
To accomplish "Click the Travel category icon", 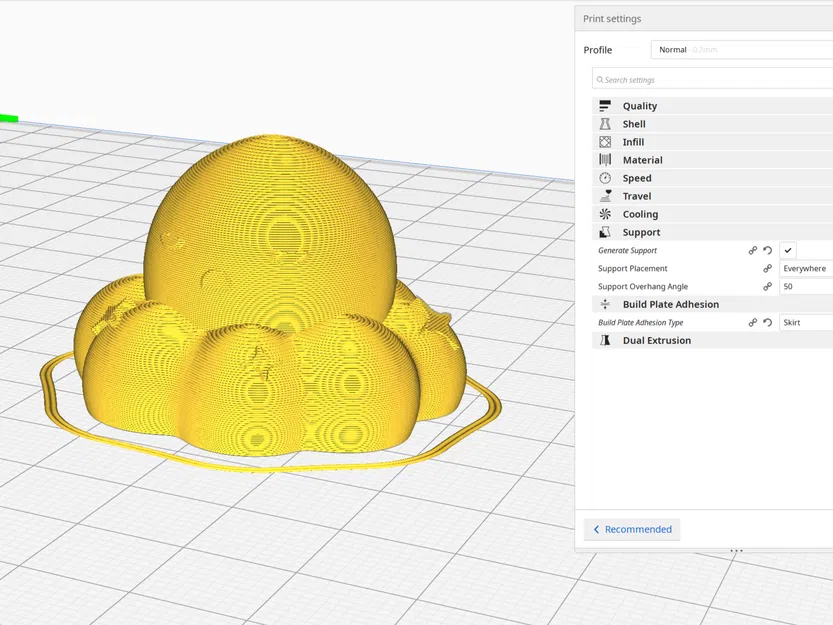I will pos(605,196).
